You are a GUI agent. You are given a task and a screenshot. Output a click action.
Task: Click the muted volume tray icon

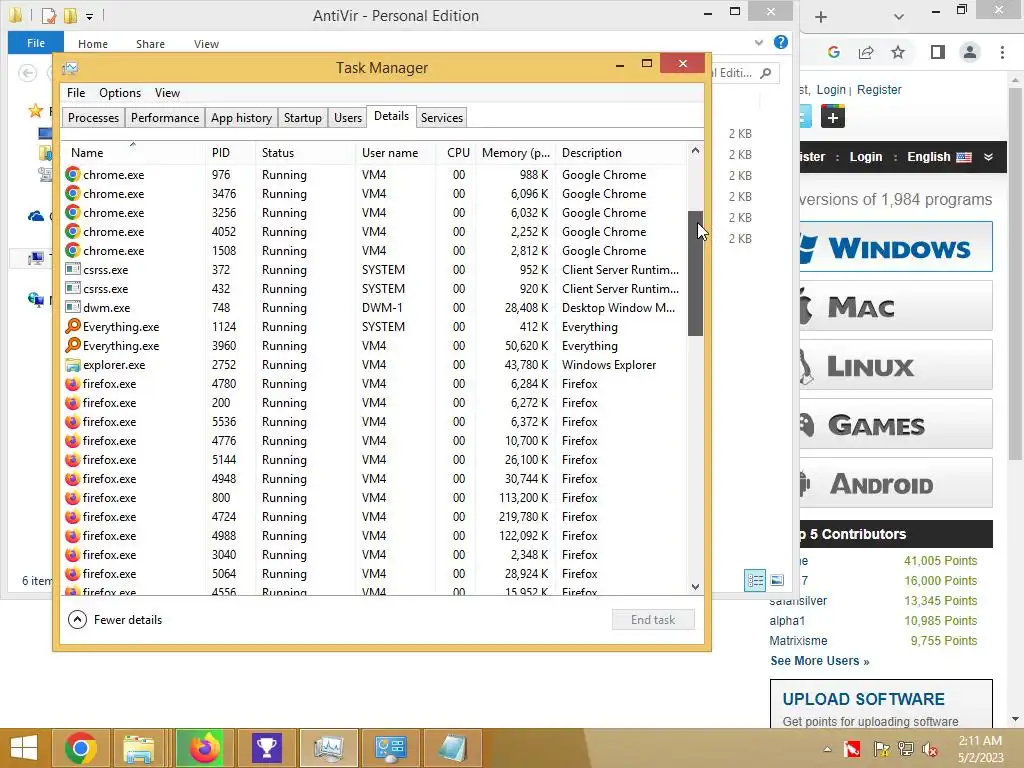click(929, 749)
